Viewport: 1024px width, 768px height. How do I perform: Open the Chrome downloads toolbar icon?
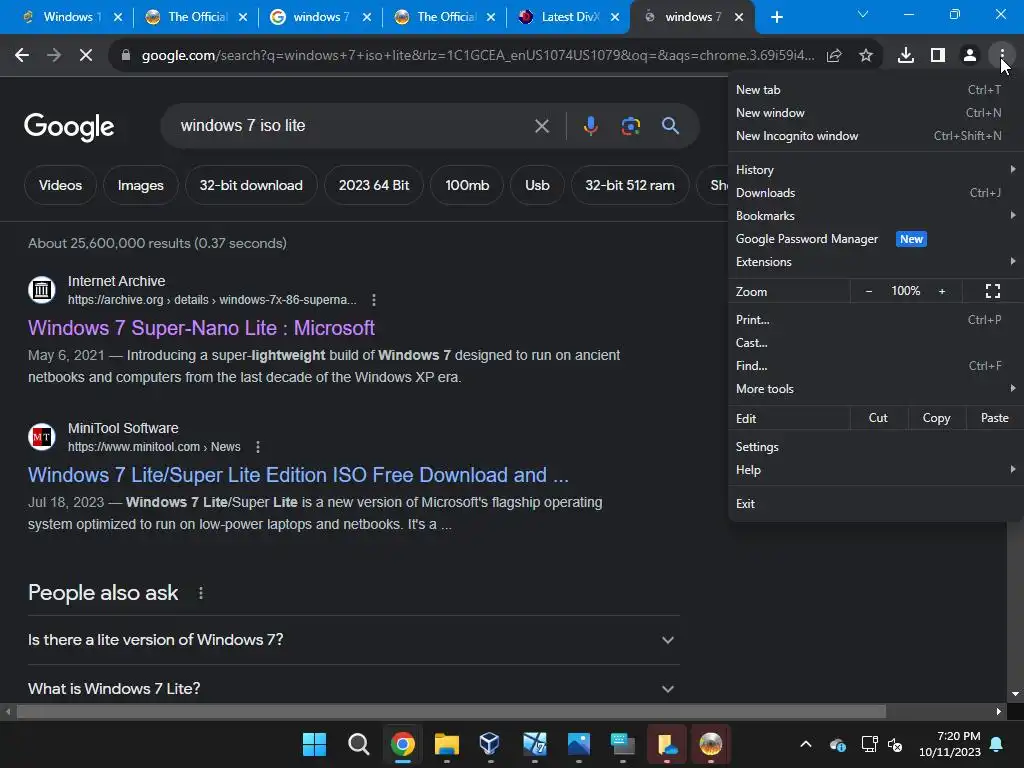[906, 56]
